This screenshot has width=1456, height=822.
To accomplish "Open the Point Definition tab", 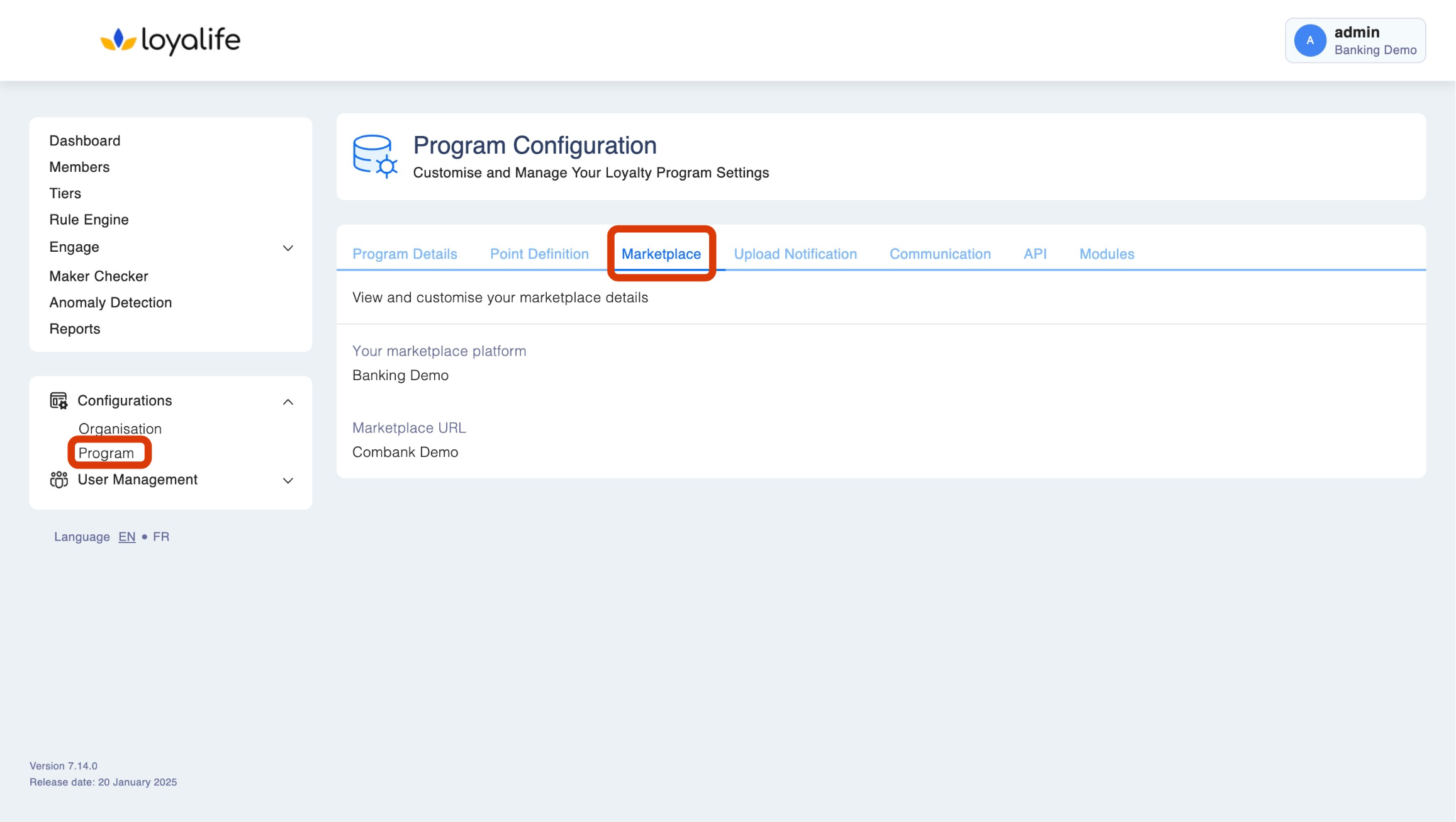I will (539, 254).
